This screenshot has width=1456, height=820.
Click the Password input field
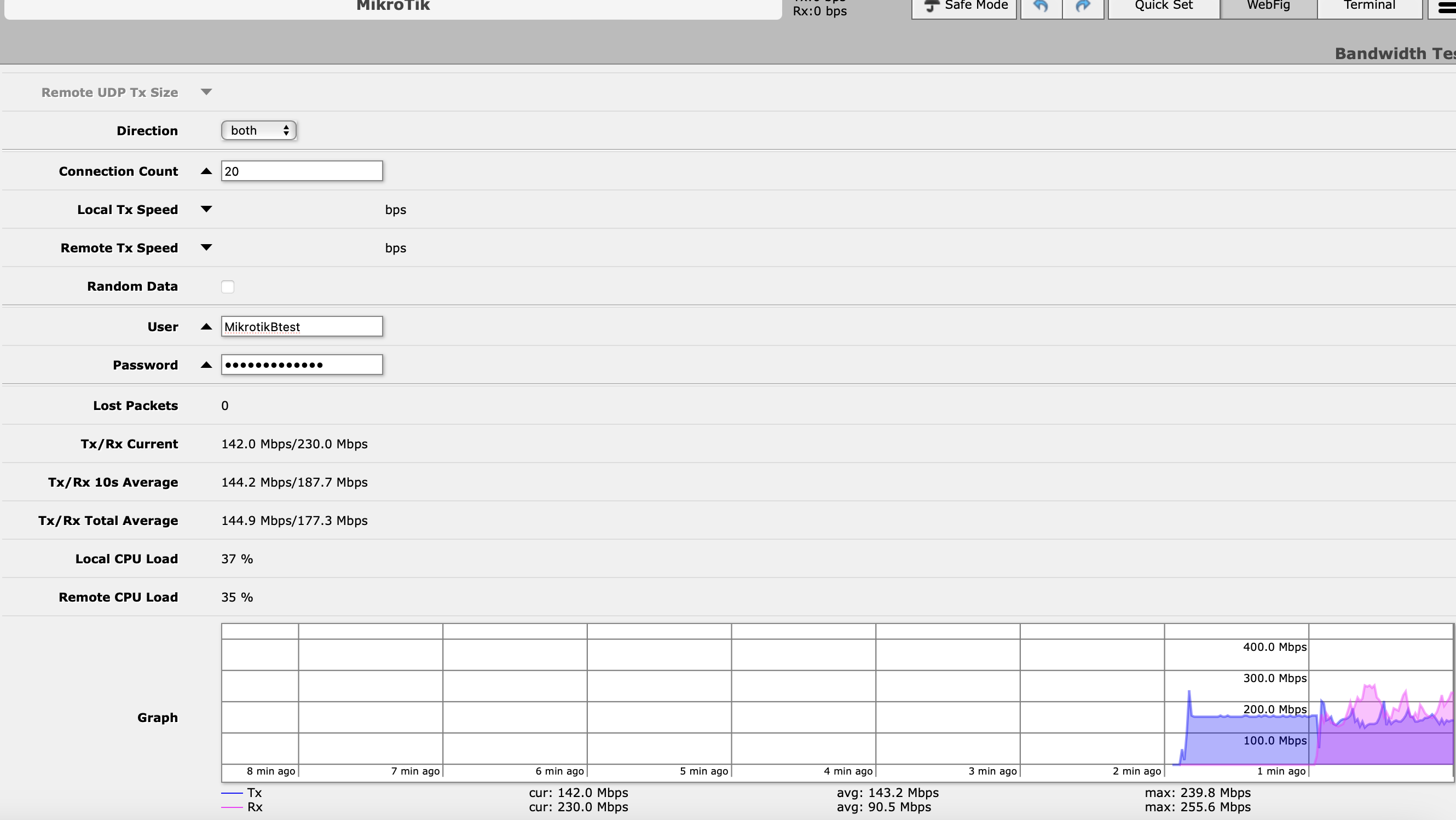pyautogui.click(x=301, y=365)
